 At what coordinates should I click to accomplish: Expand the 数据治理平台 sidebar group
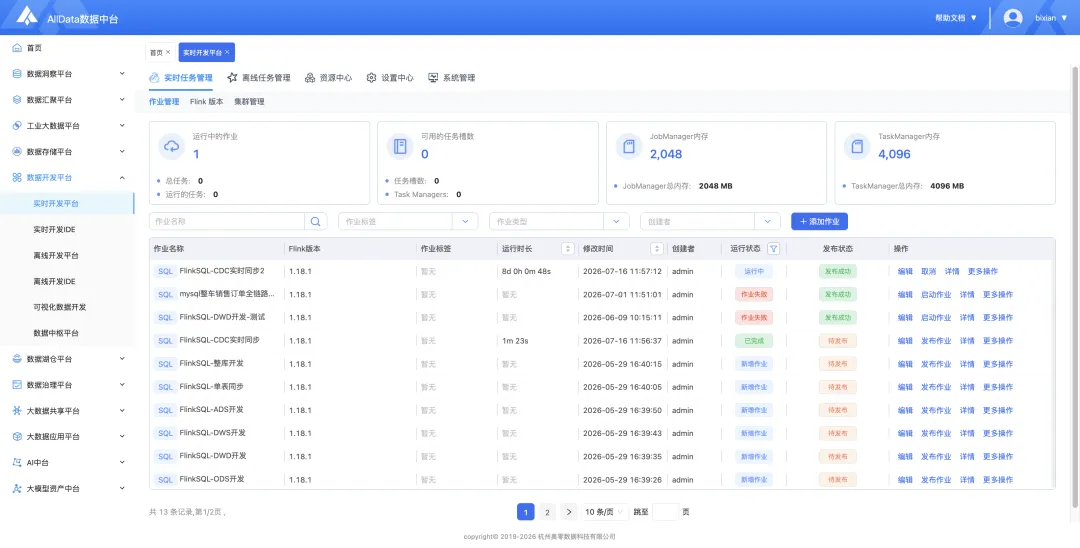(x=122, y=385)
